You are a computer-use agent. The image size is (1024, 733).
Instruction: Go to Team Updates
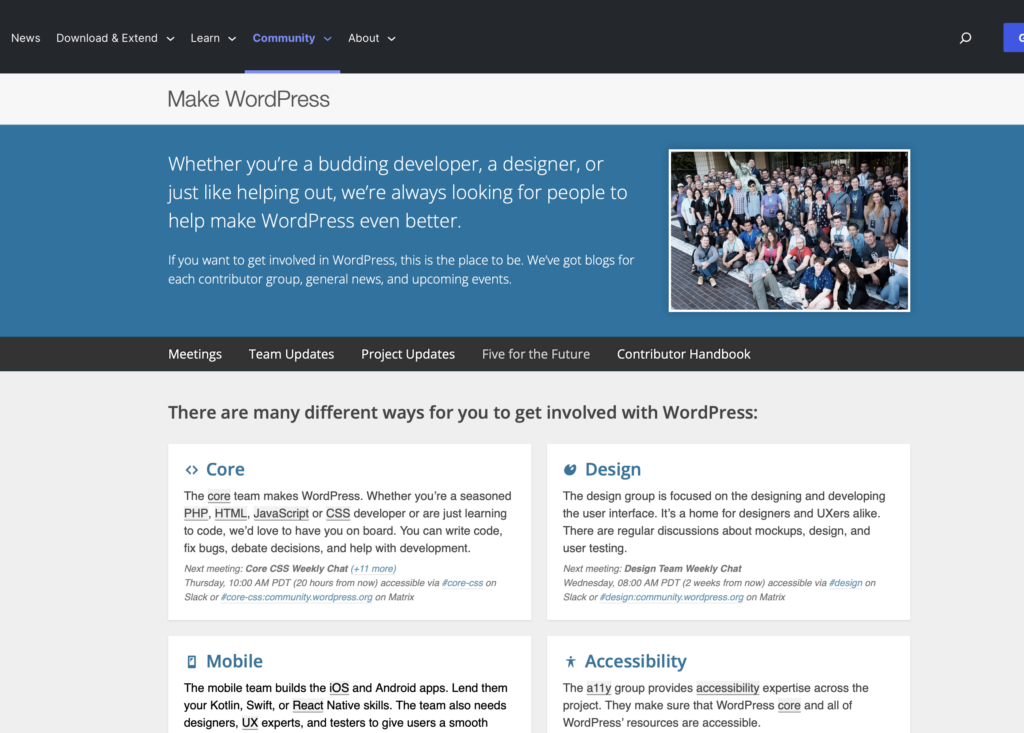[291, 354]
